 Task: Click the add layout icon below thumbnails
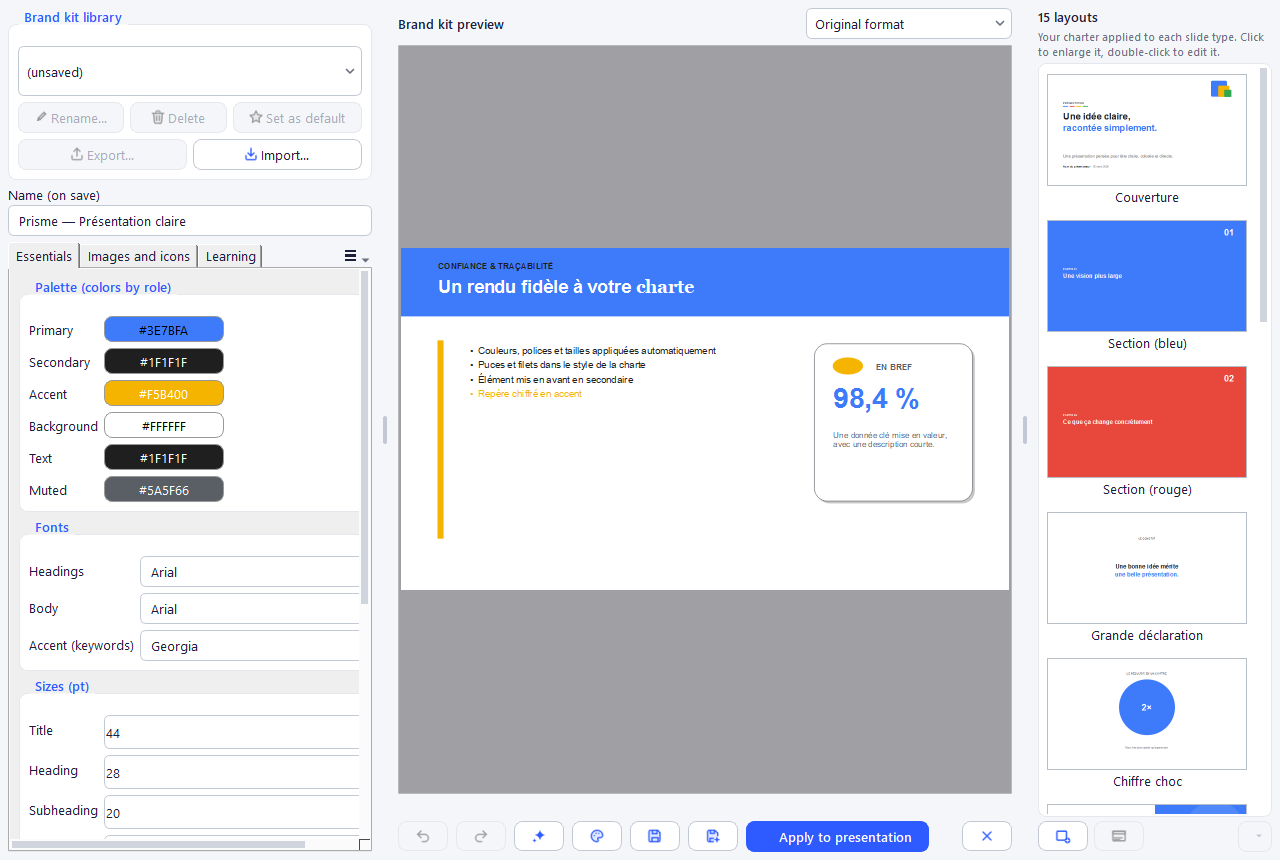coord(1063,836)
